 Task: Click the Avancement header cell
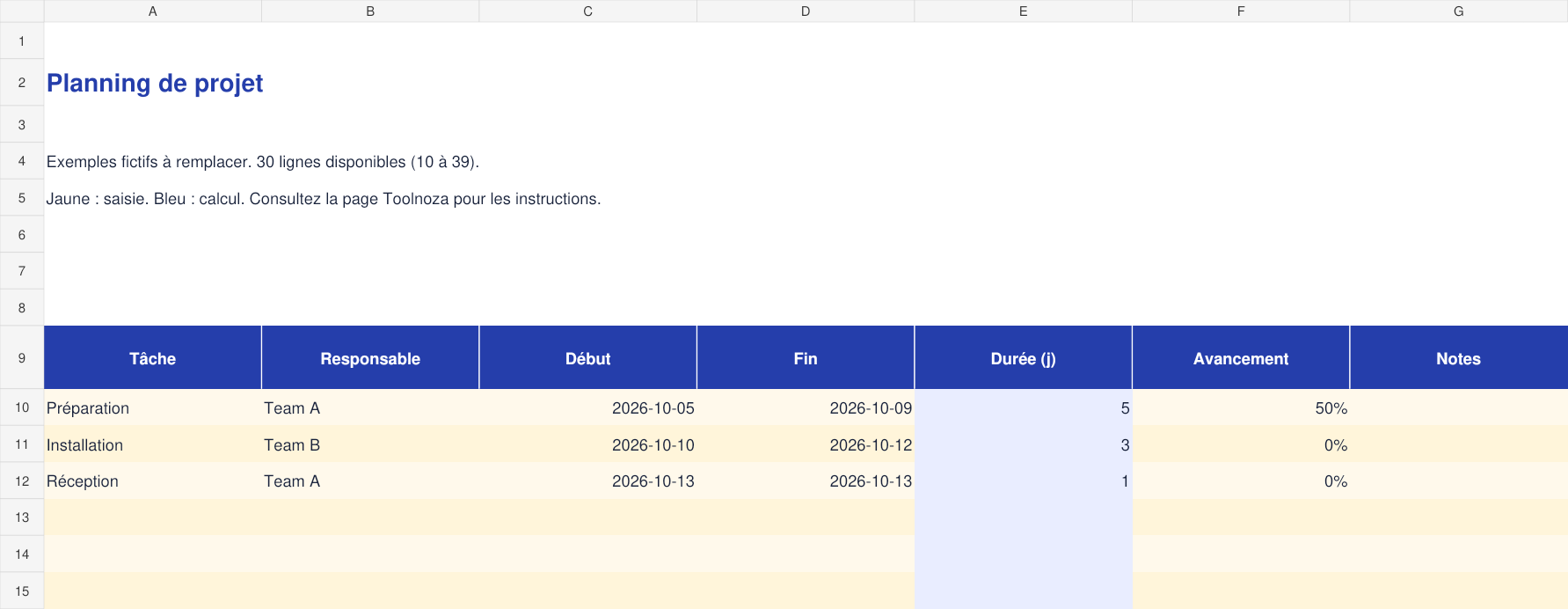coord(1241,358)
